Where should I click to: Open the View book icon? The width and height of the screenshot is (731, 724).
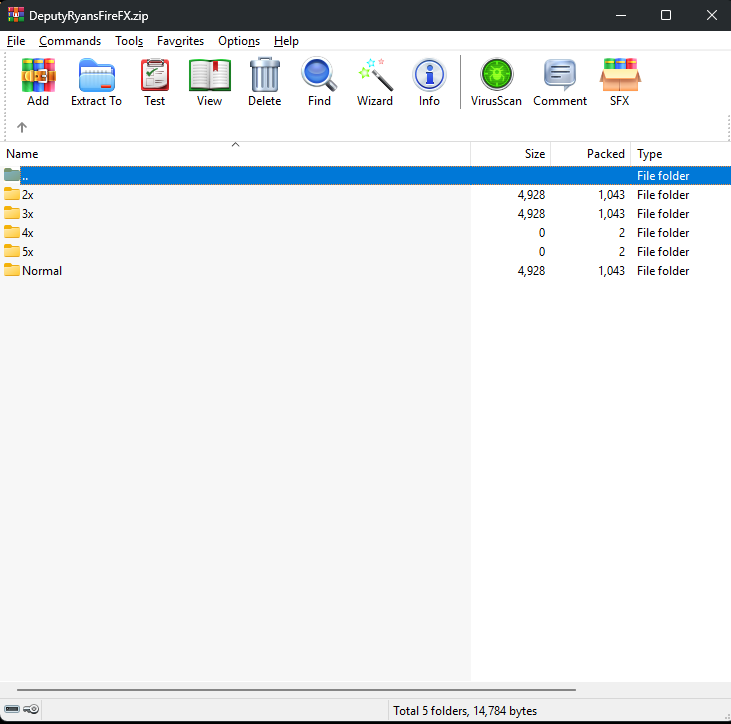coord(210,82)
